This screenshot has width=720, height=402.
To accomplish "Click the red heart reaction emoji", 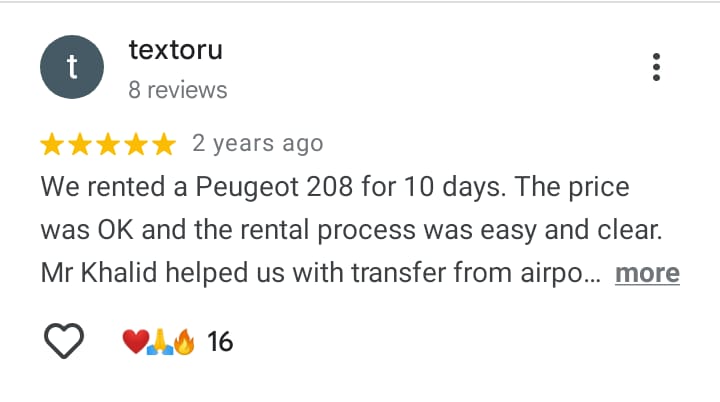I will [x=135, y=342].
